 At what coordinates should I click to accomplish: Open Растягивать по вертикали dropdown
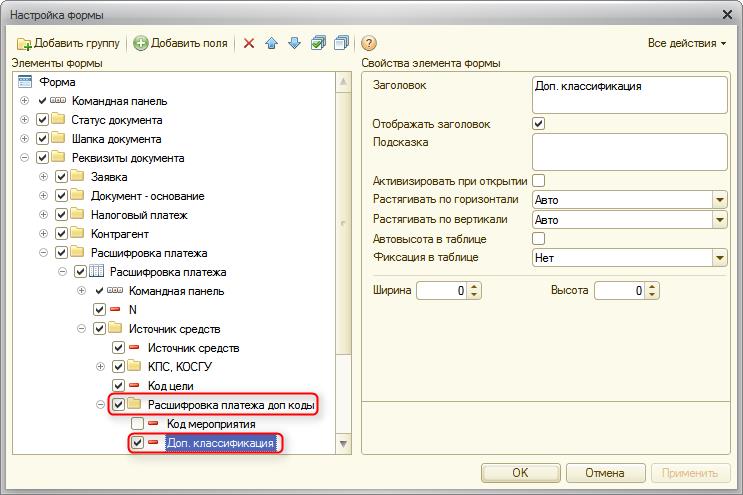[x=720, y=220]
